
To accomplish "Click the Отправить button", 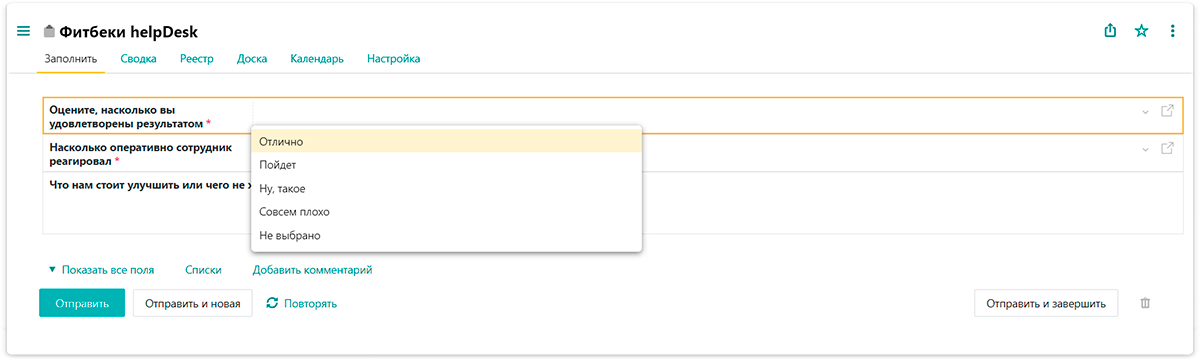I will click(x=82, y=303).
